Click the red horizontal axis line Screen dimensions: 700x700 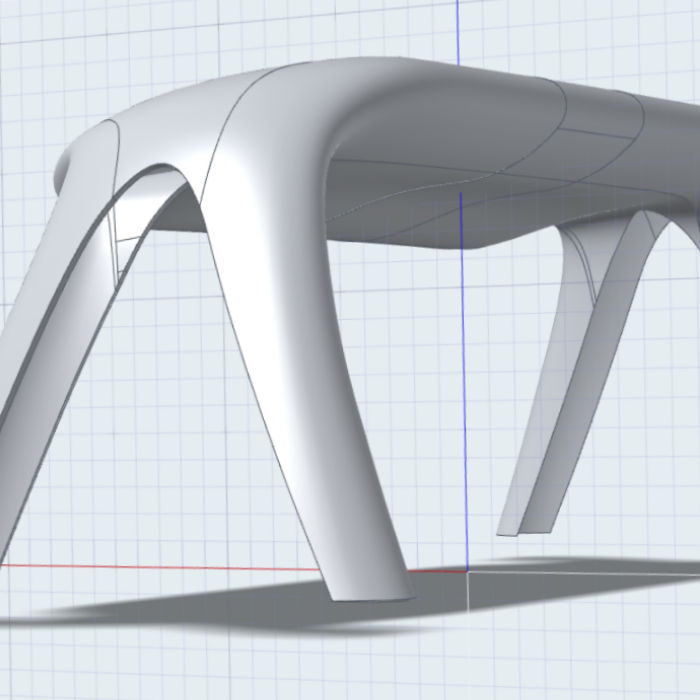[x=161, y=567]
